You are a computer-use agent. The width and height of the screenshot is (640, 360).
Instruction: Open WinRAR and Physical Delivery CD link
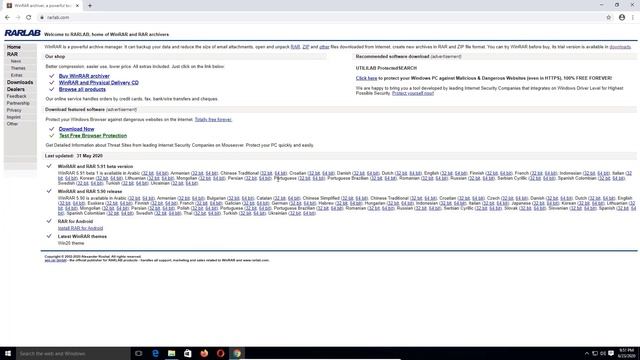[x=99, y=82]
